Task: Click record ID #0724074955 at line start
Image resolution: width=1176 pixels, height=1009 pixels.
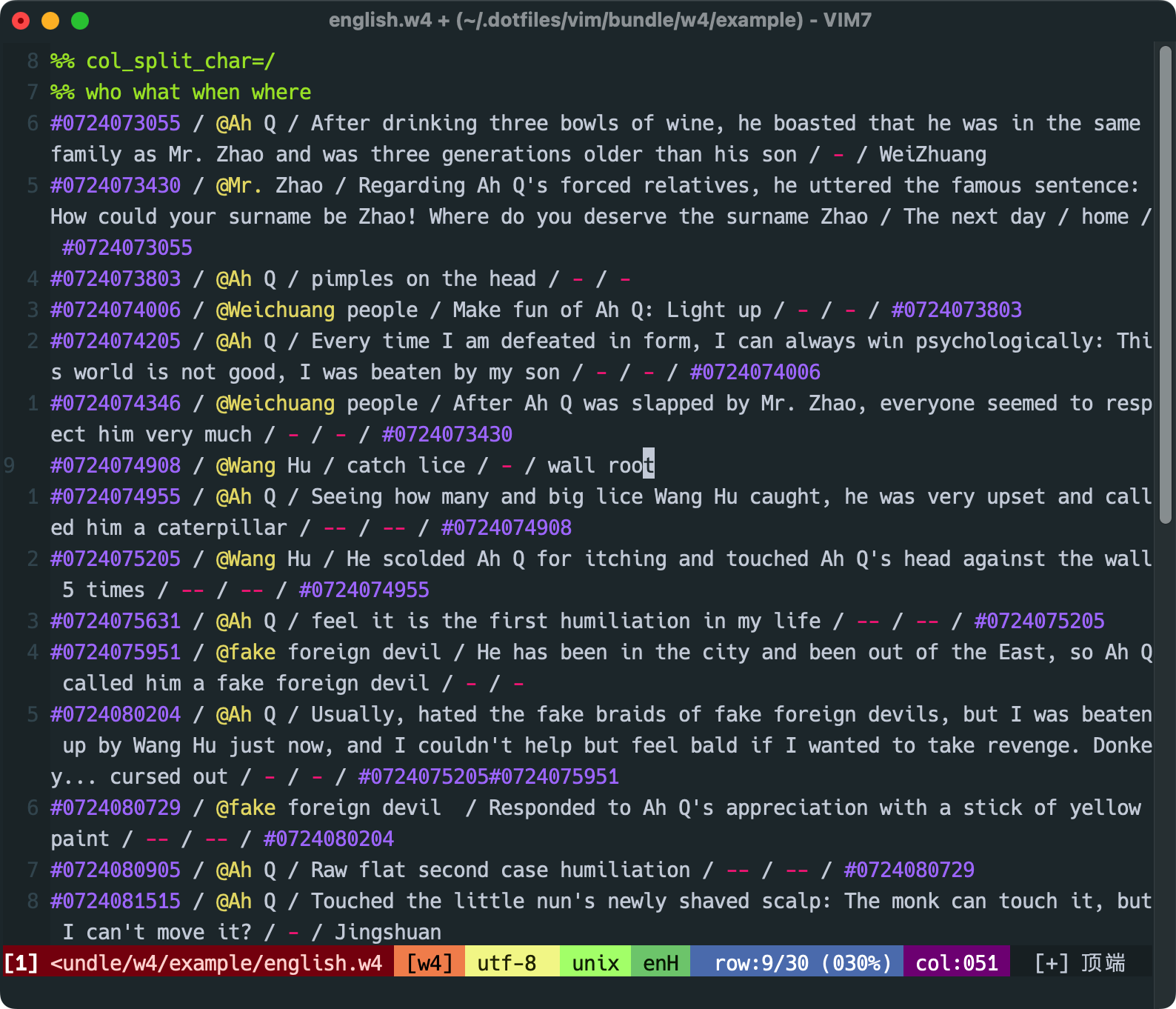Action: [116, 496]
